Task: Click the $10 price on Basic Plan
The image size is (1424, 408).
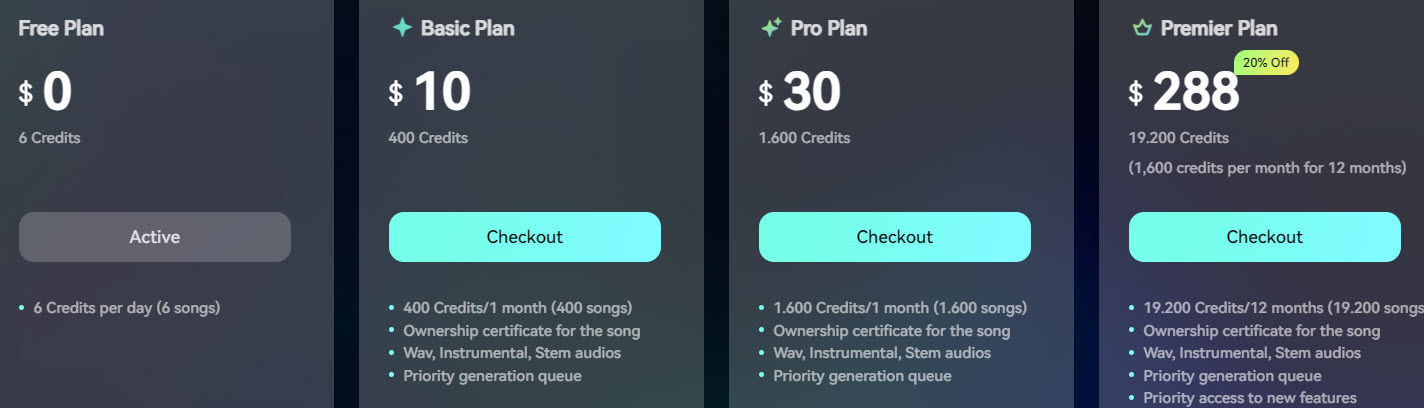Action: (x=431, y=92)
